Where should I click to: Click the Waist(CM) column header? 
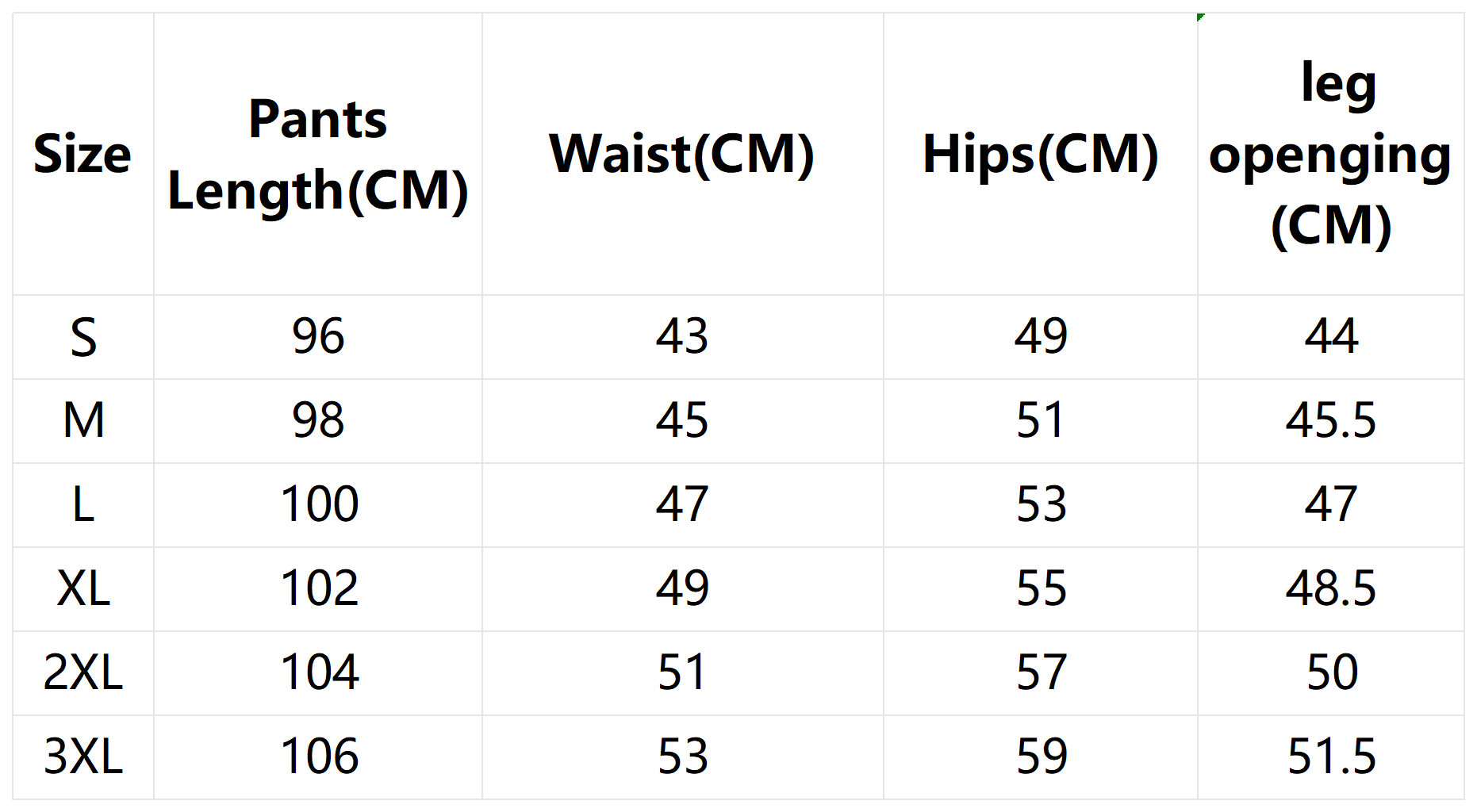tap(682, 154)
